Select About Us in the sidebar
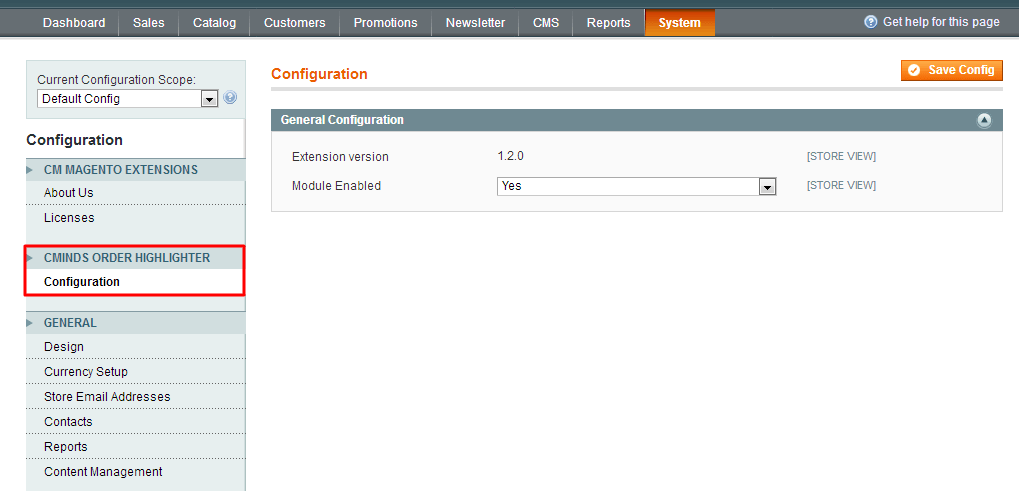This screenshot has height=491, width=1019. point(69,193)
